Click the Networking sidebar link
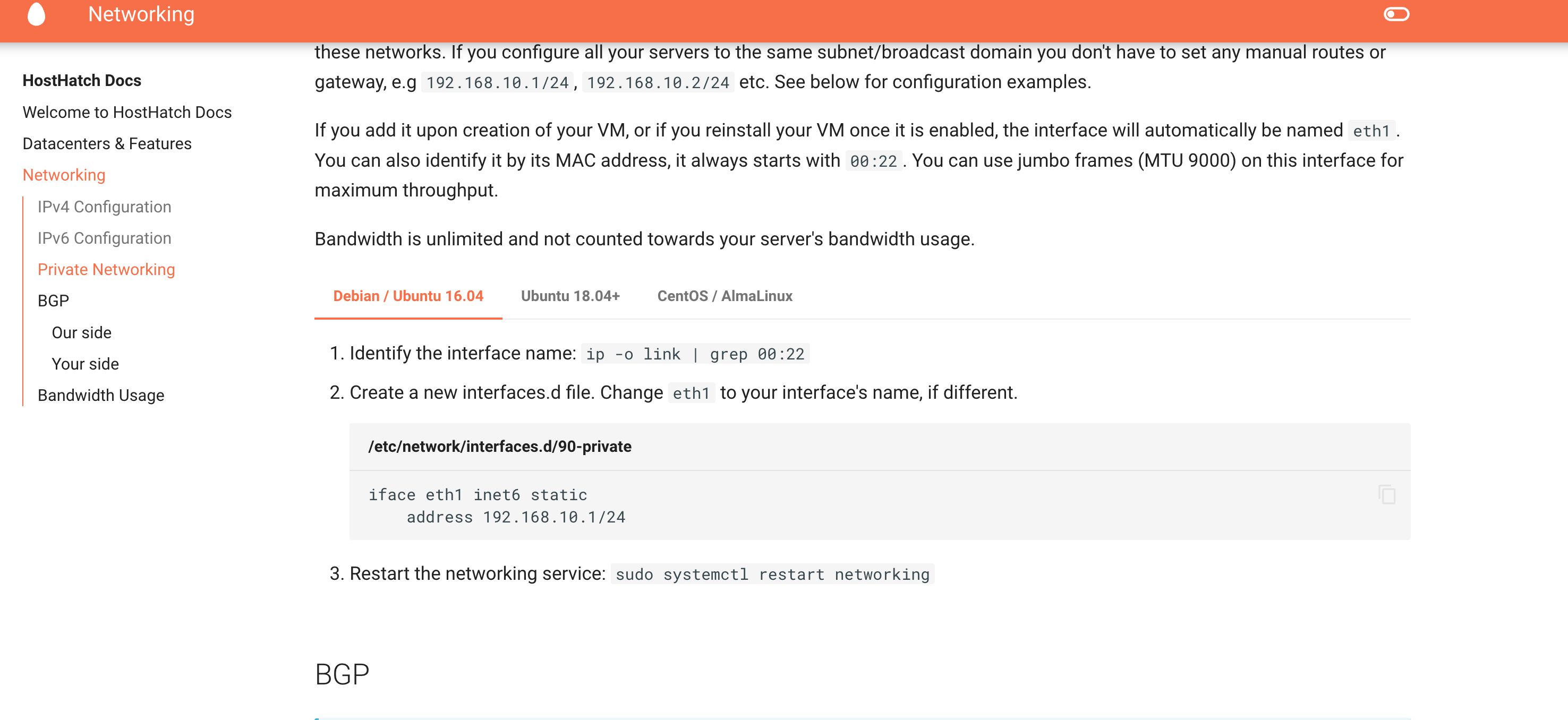 click(64, 175)
